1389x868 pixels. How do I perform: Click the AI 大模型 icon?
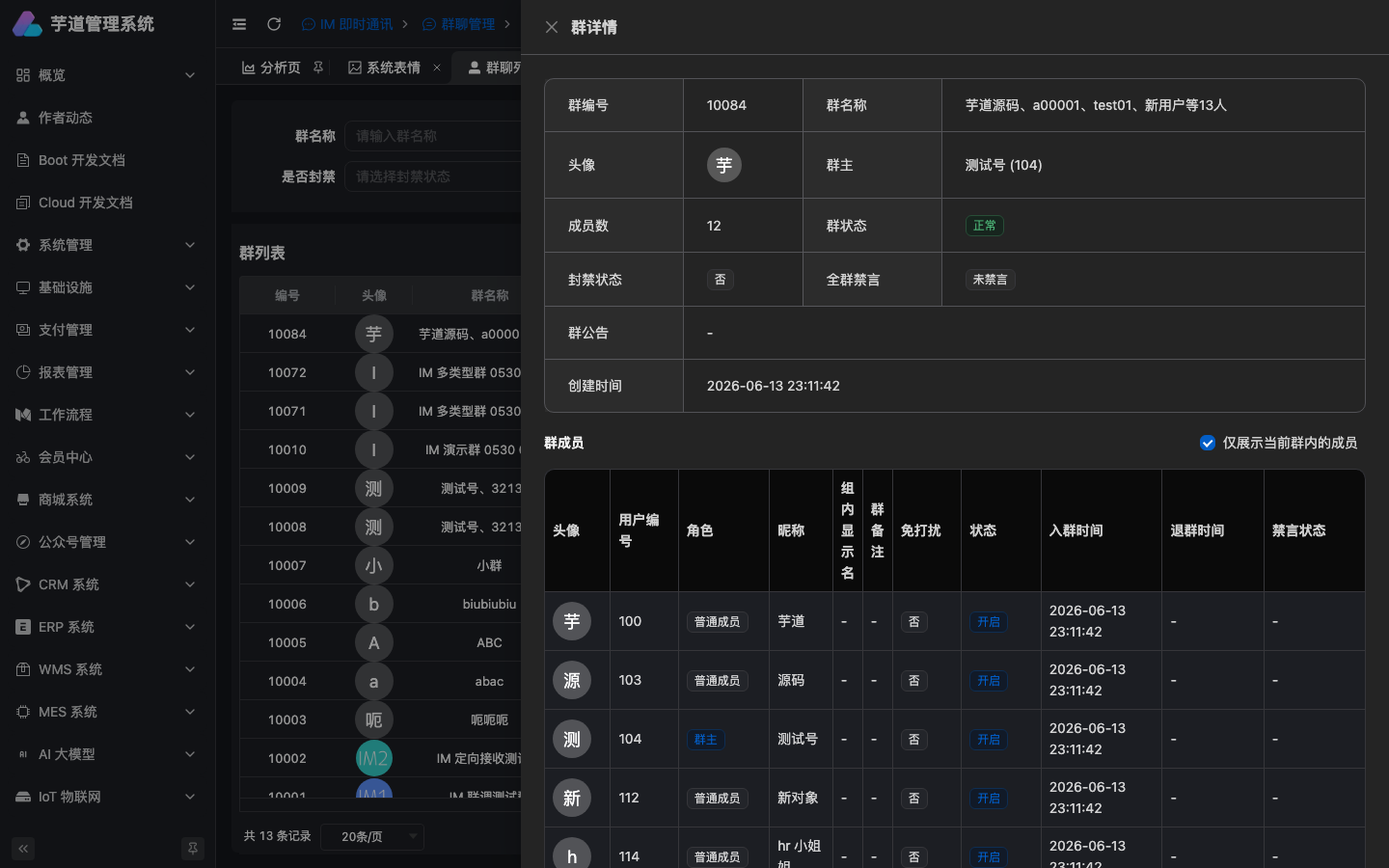(23, 754)
